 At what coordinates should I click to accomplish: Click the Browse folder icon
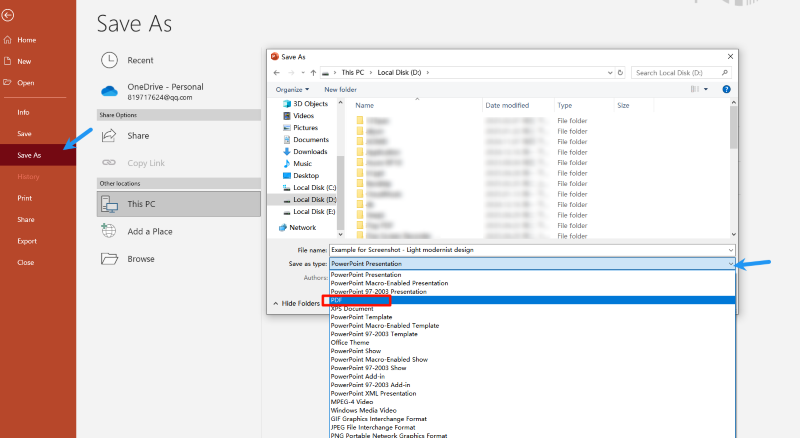click(x=109, y=259)
